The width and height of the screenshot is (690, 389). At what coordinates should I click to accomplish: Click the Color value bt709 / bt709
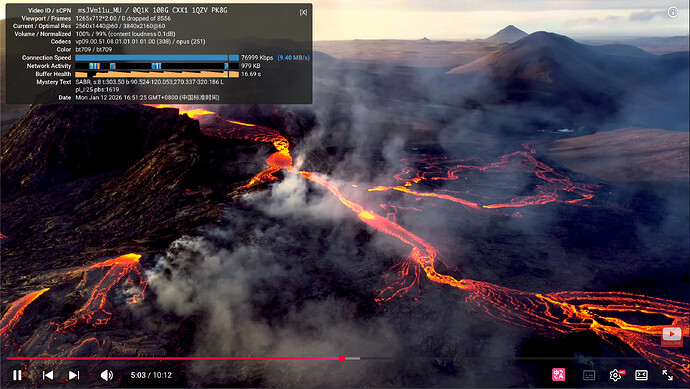94,50
